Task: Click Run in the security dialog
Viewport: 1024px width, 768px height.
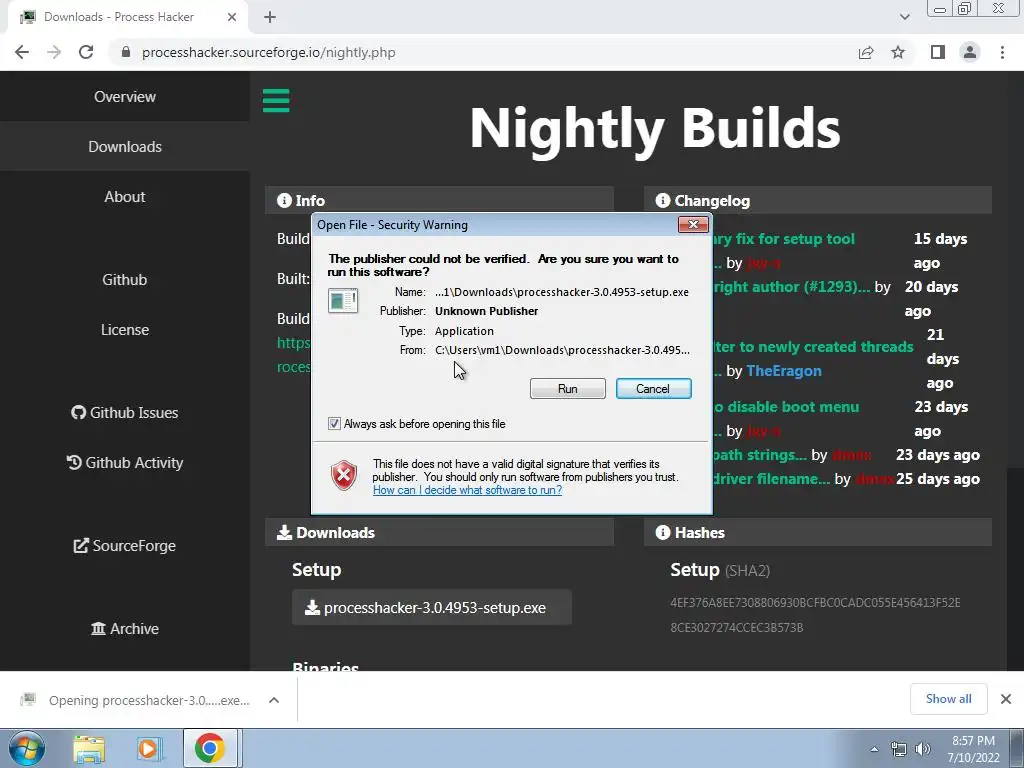Action: pyautogui.click(x=568, y=389)
